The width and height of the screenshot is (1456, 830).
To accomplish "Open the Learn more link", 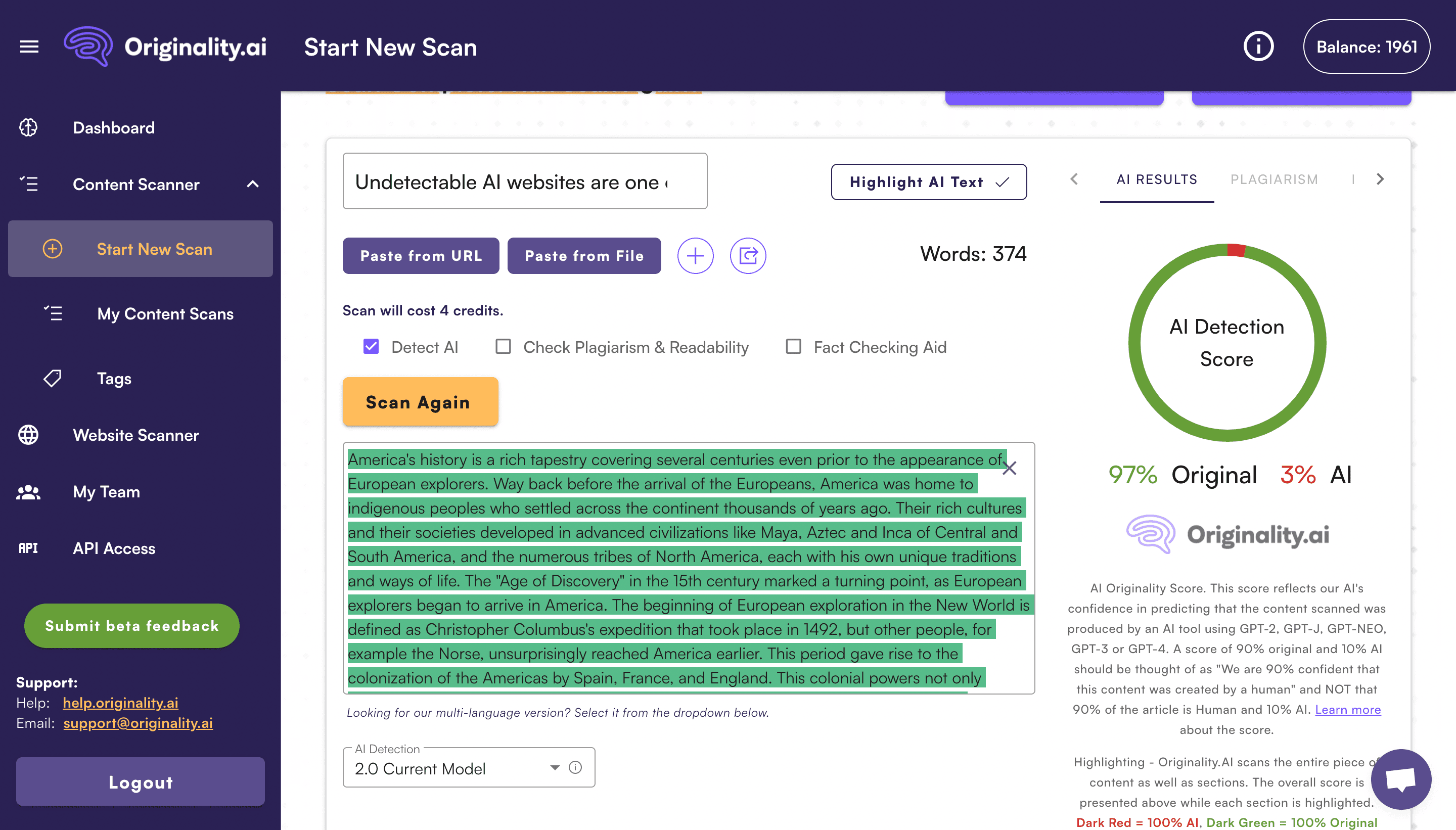I will pyautogui.click(x=1348, y=709).
